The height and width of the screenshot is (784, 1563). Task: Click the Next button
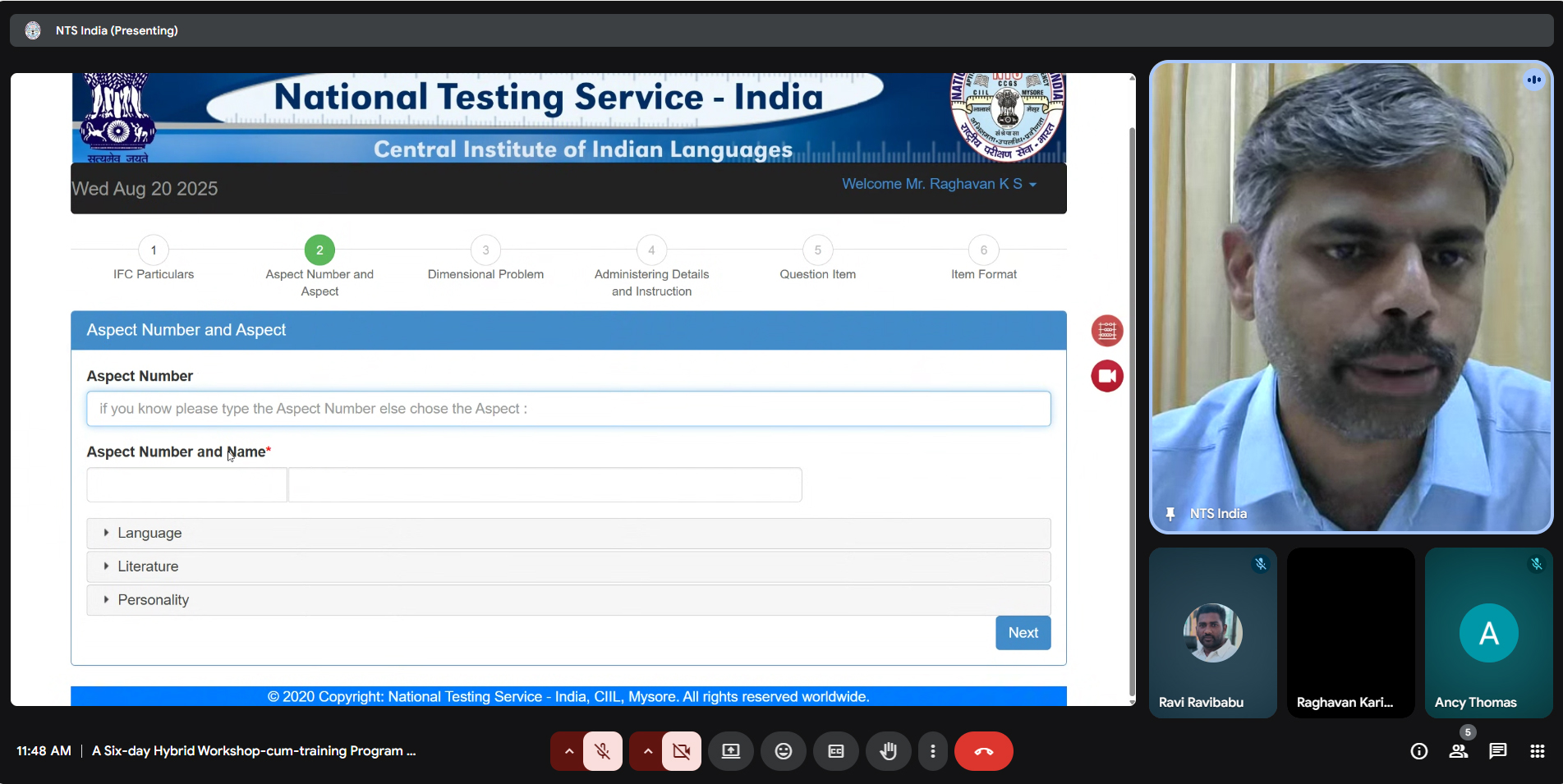(1023, 633)
